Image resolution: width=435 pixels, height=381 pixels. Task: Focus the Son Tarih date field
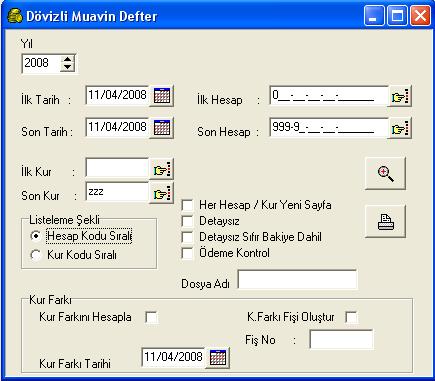coord(117,128)
